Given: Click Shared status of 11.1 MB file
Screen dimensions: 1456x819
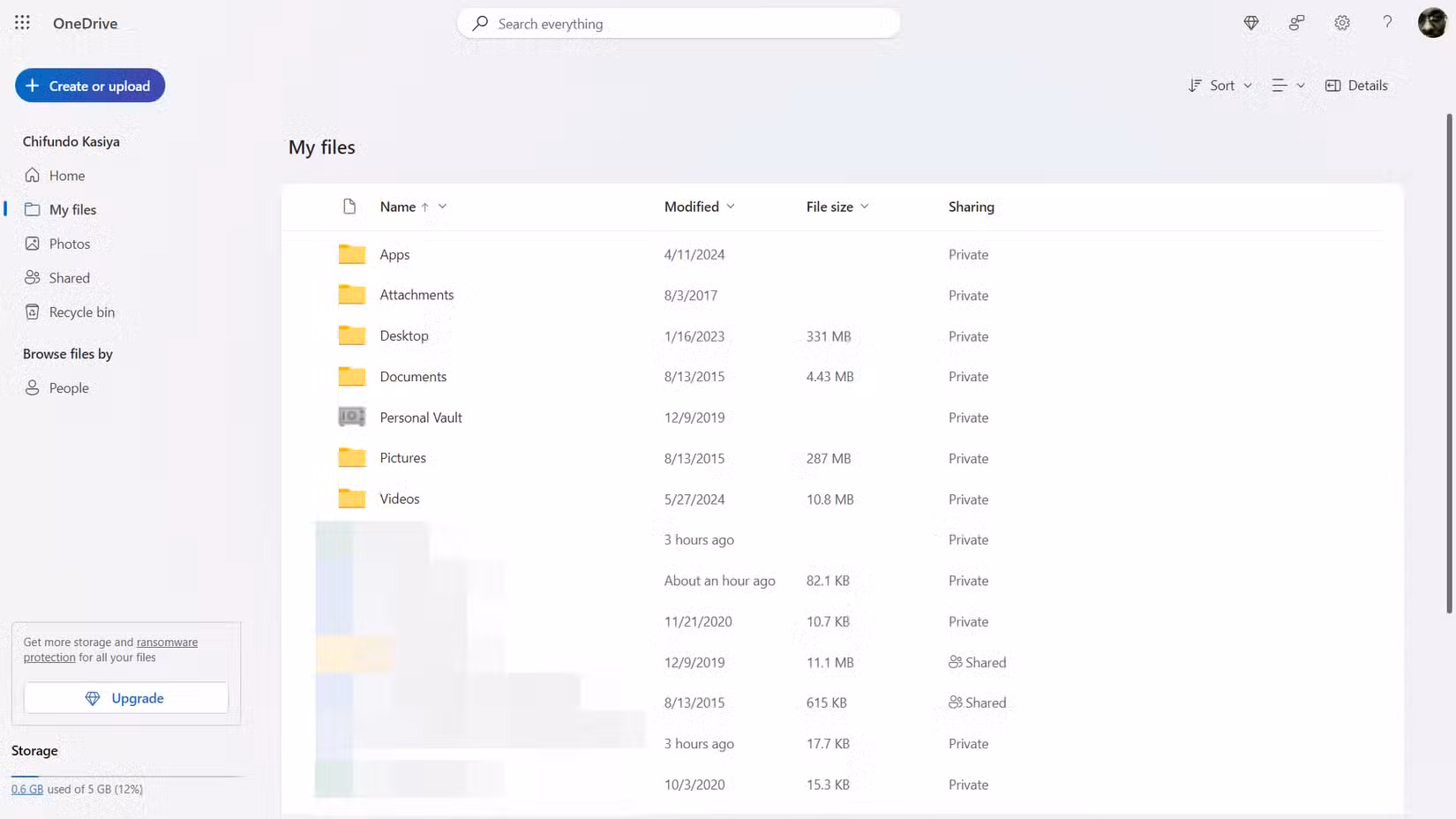Looking at the screenshot, I should (x=977, y=662).
